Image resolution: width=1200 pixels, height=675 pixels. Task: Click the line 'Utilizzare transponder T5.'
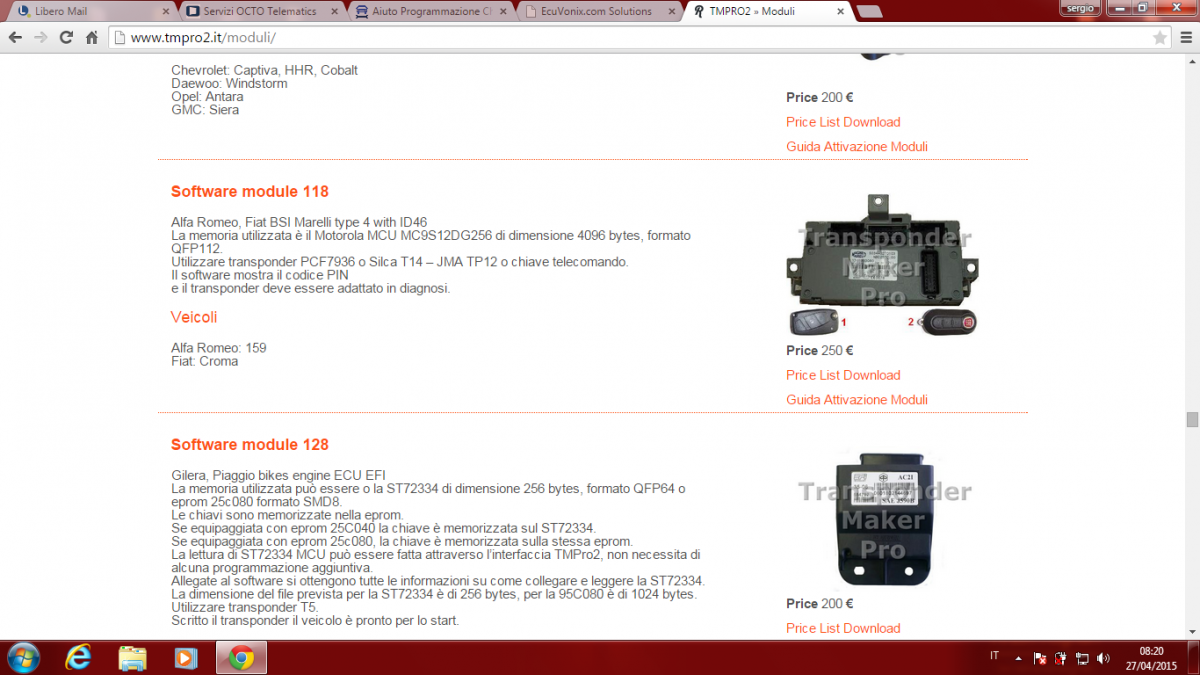click(245, 607)
